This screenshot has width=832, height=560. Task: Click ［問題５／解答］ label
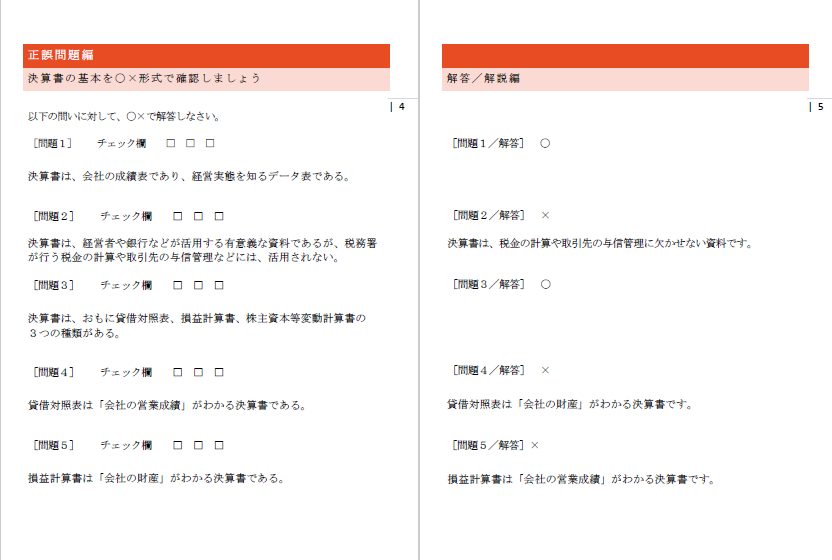pos(488,445)
